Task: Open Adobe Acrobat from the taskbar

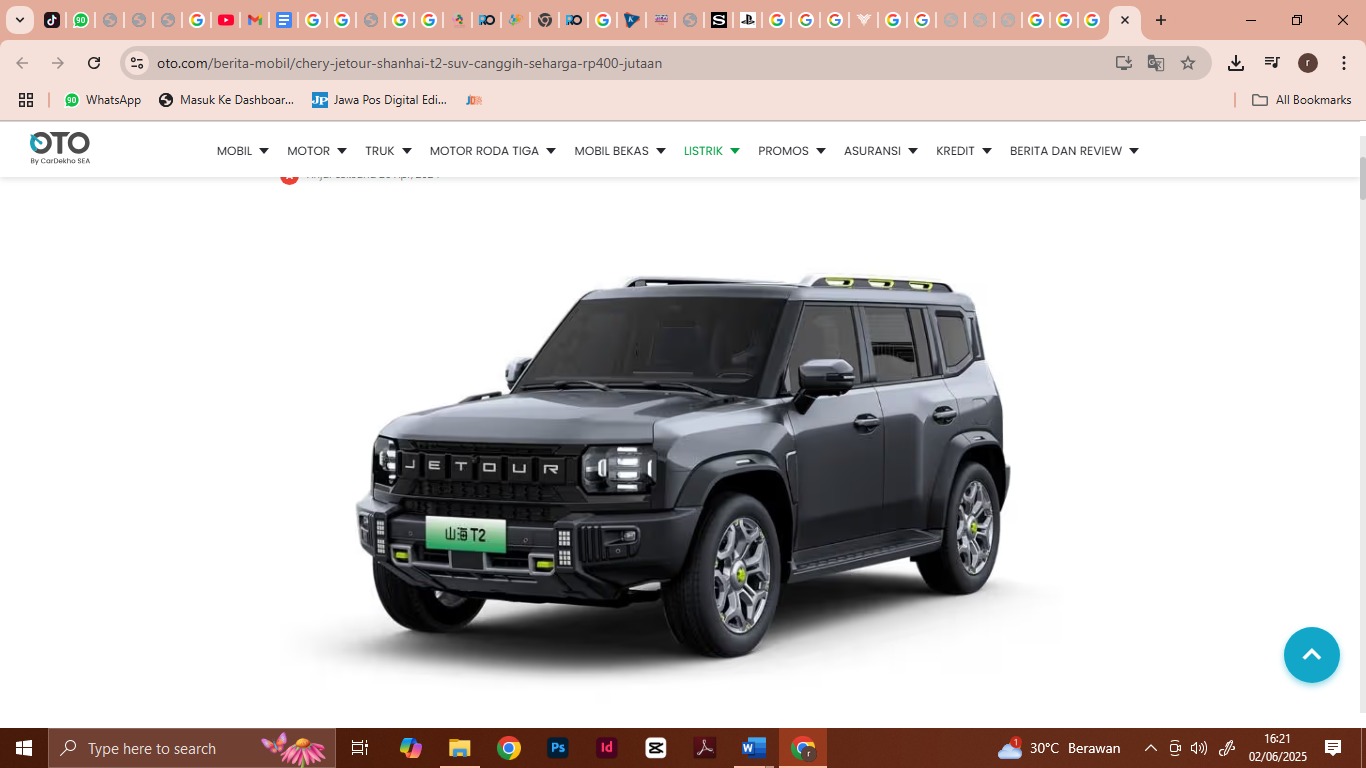Action: tap(705, 748)
